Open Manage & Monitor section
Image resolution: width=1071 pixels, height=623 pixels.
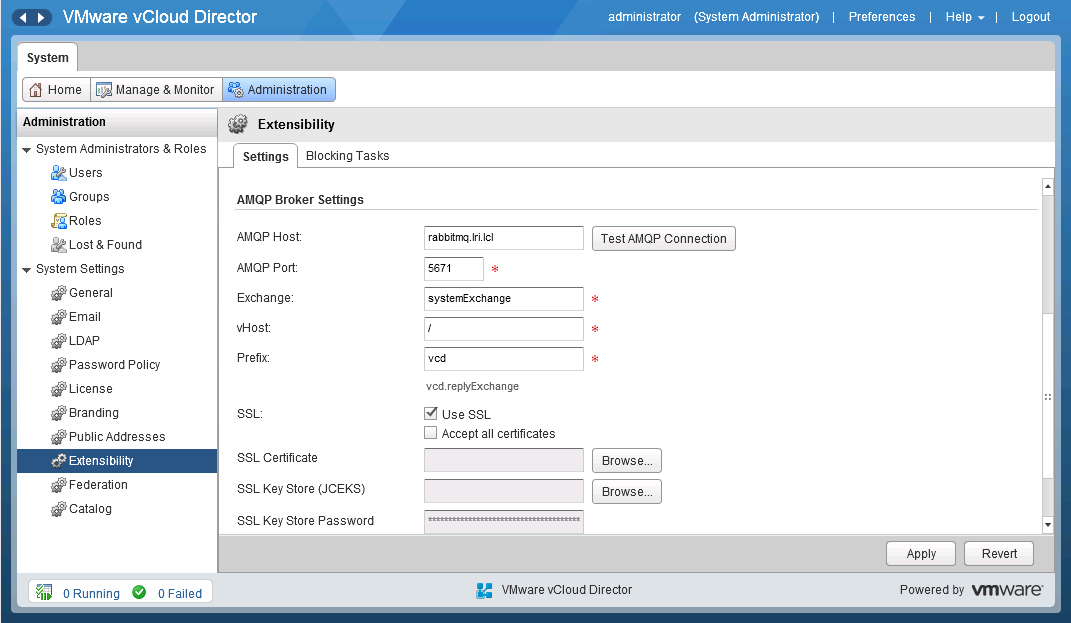point(156,89)
